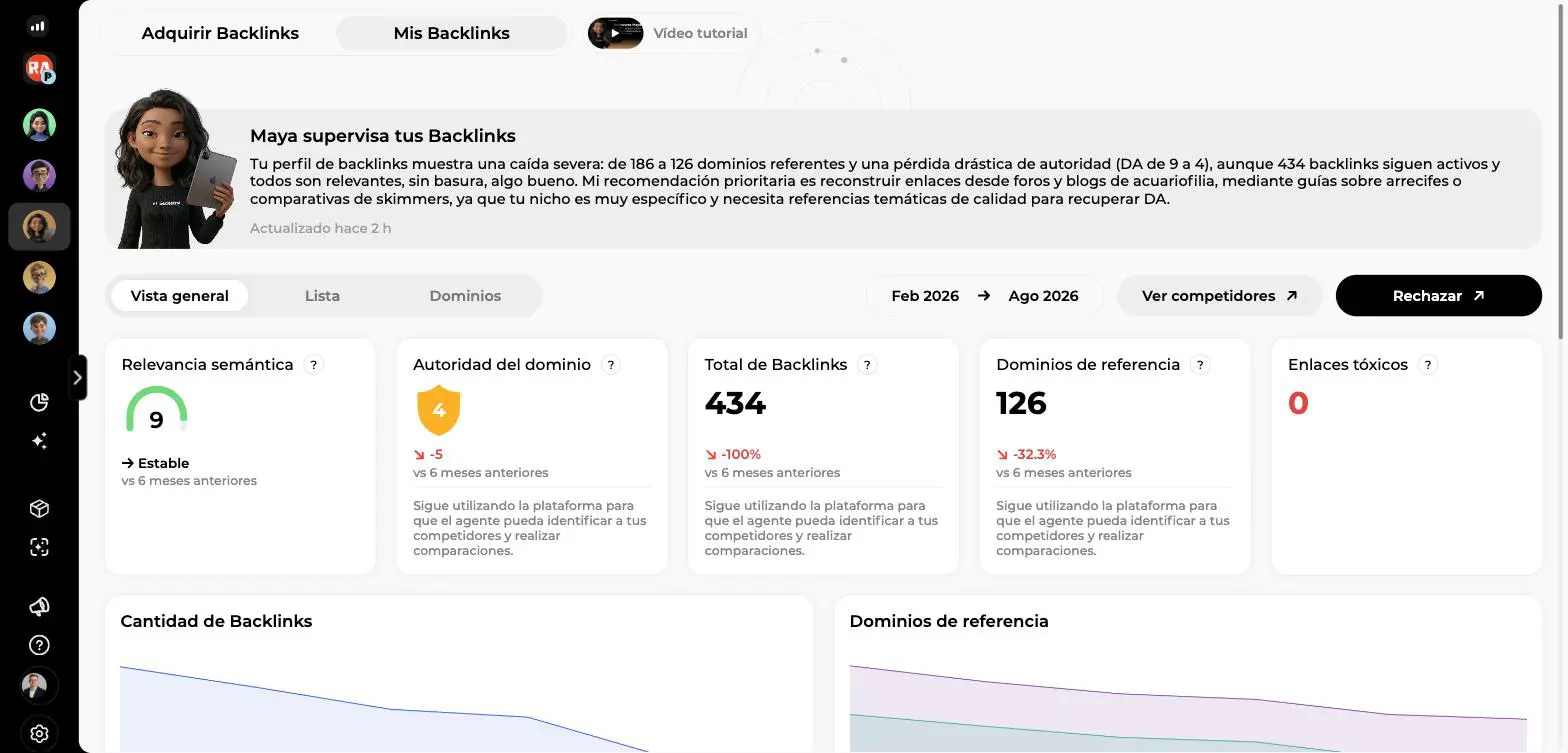Screen dimensions: 1568x753
Task: Open the Feb 2026 to Ago 2026 date range
Action: point(985,296)
